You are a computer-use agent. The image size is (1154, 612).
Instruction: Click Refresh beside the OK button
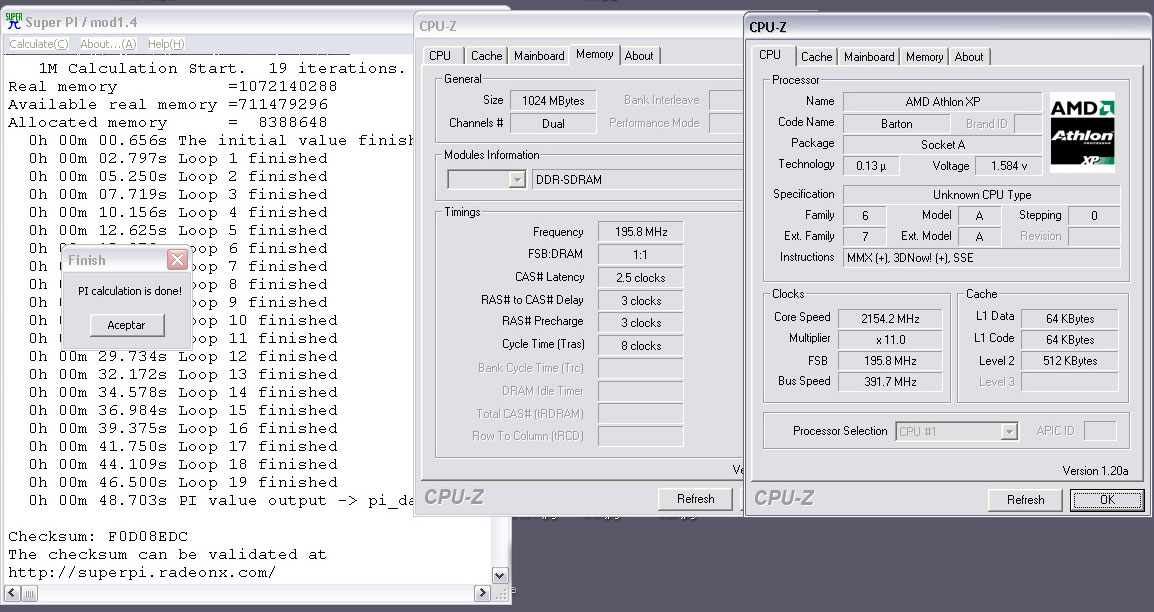point(1025,500)
